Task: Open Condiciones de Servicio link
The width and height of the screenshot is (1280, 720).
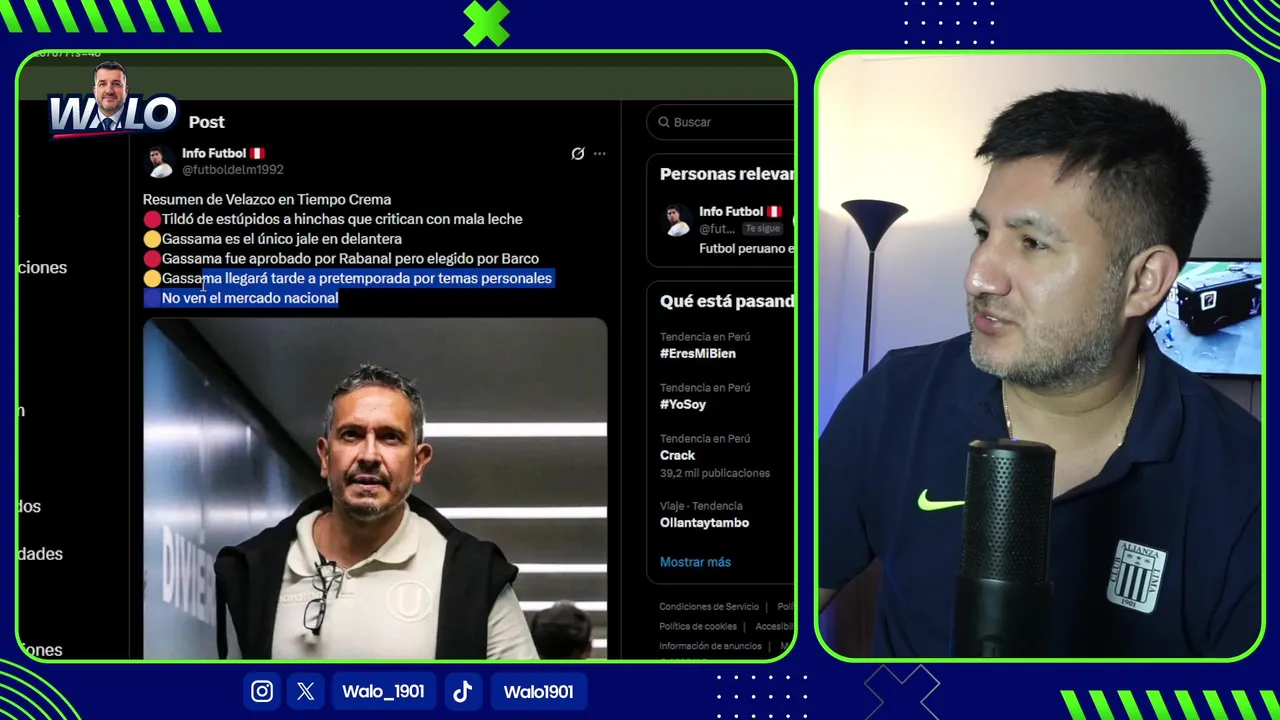Action: pos(709,607)
